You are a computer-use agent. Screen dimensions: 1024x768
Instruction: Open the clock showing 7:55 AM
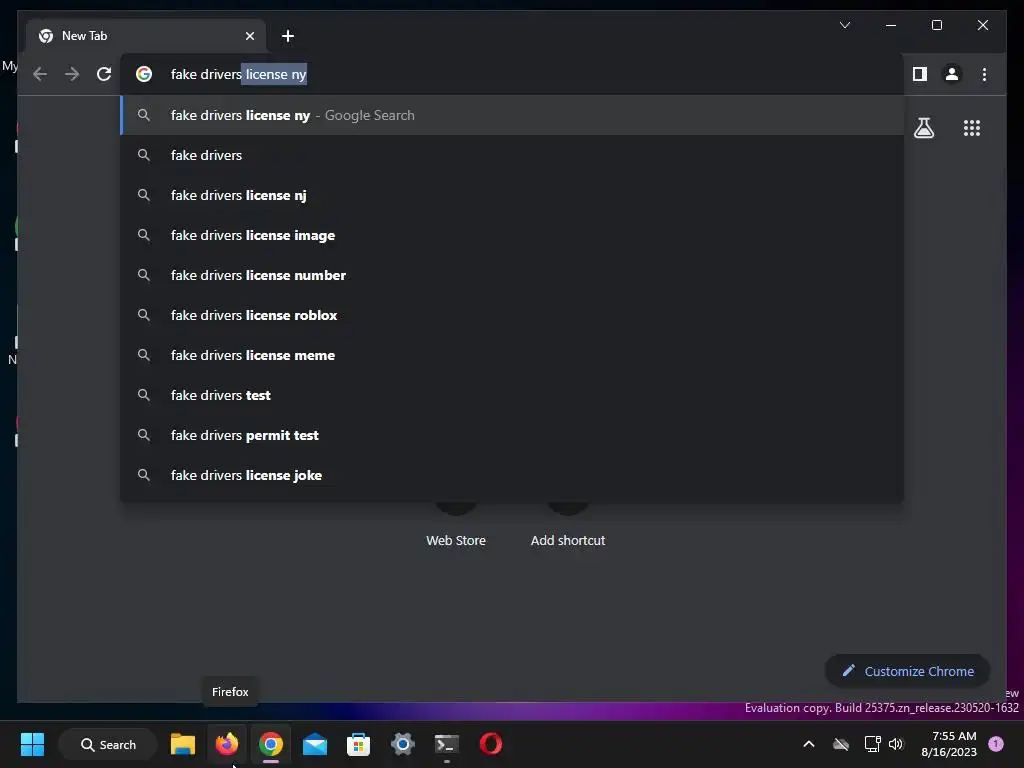click(x=949, y=744)
